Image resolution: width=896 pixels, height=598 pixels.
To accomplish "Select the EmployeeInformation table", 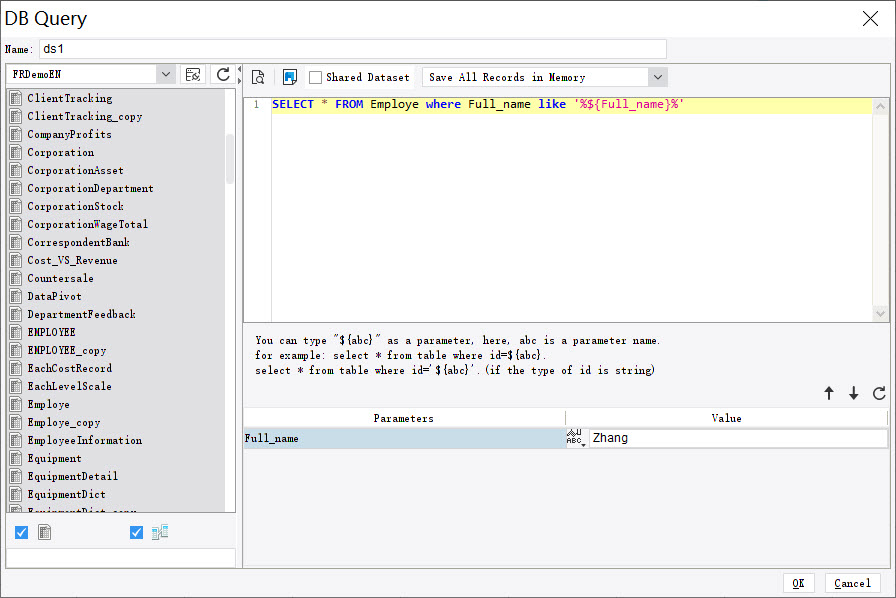I will tap(85, 440).
